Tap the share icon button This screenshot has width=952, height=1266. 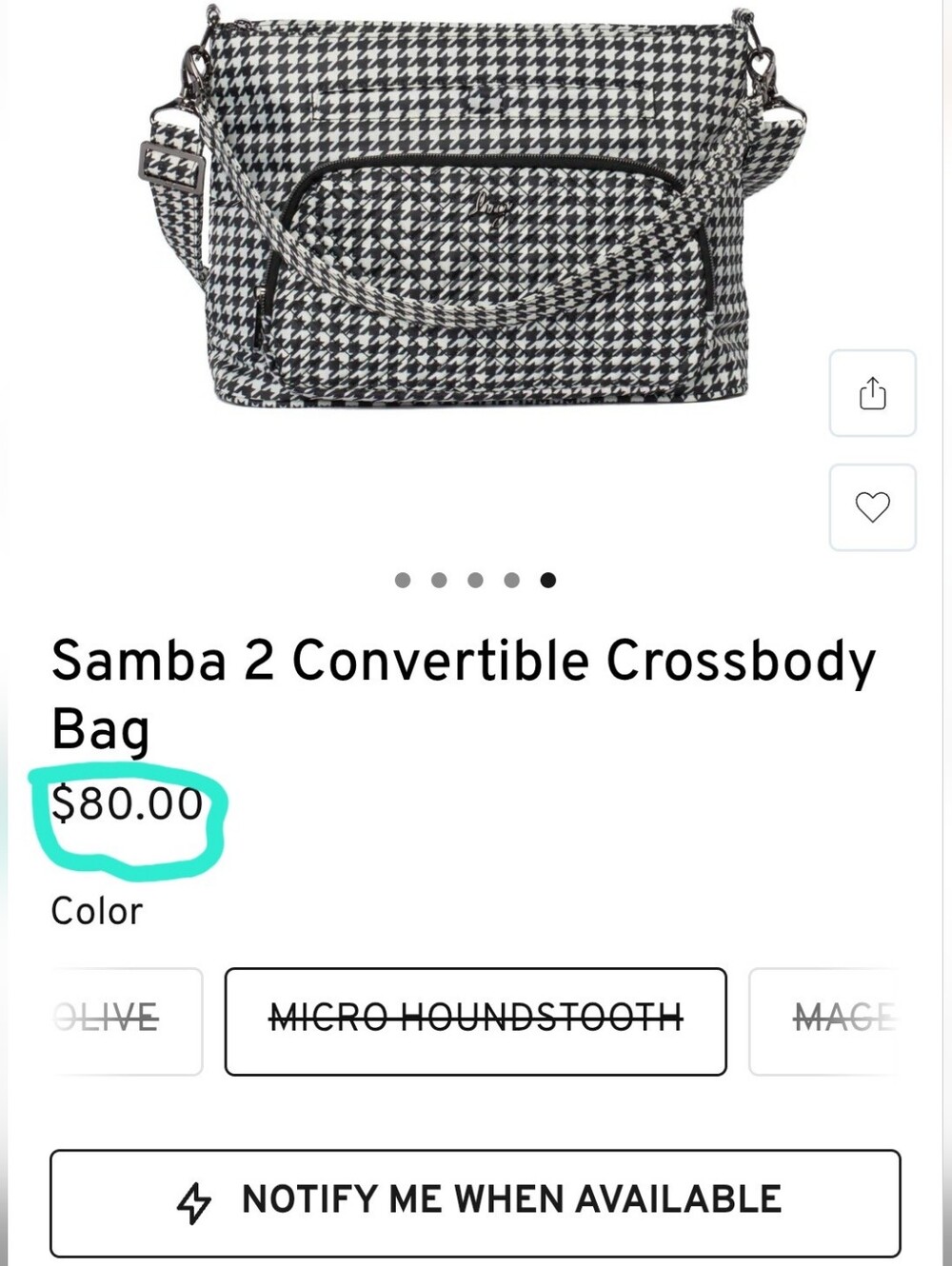pos(872,393)
